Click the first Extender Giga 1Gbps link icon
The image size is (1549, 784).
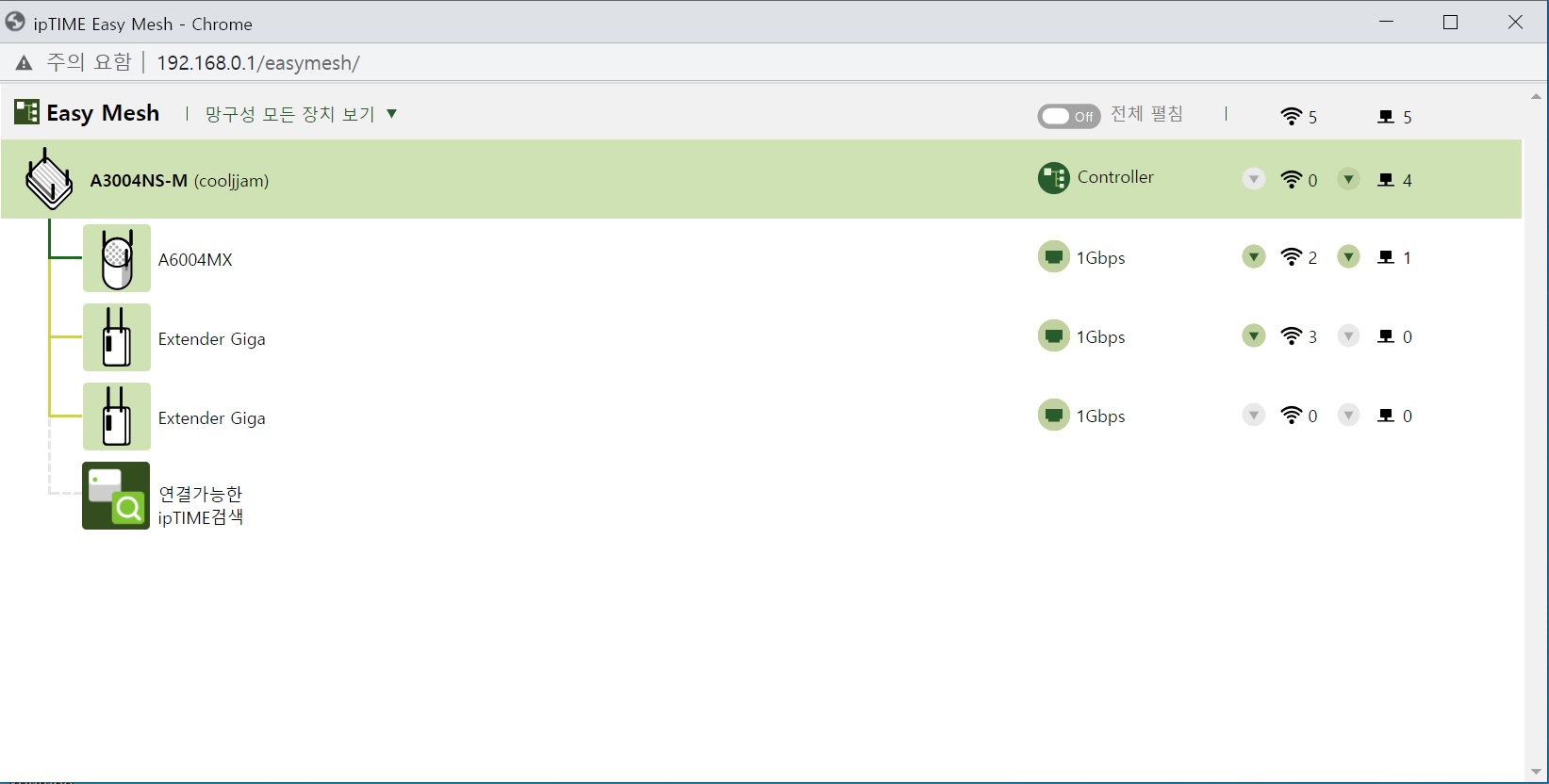coord(1053,336)
